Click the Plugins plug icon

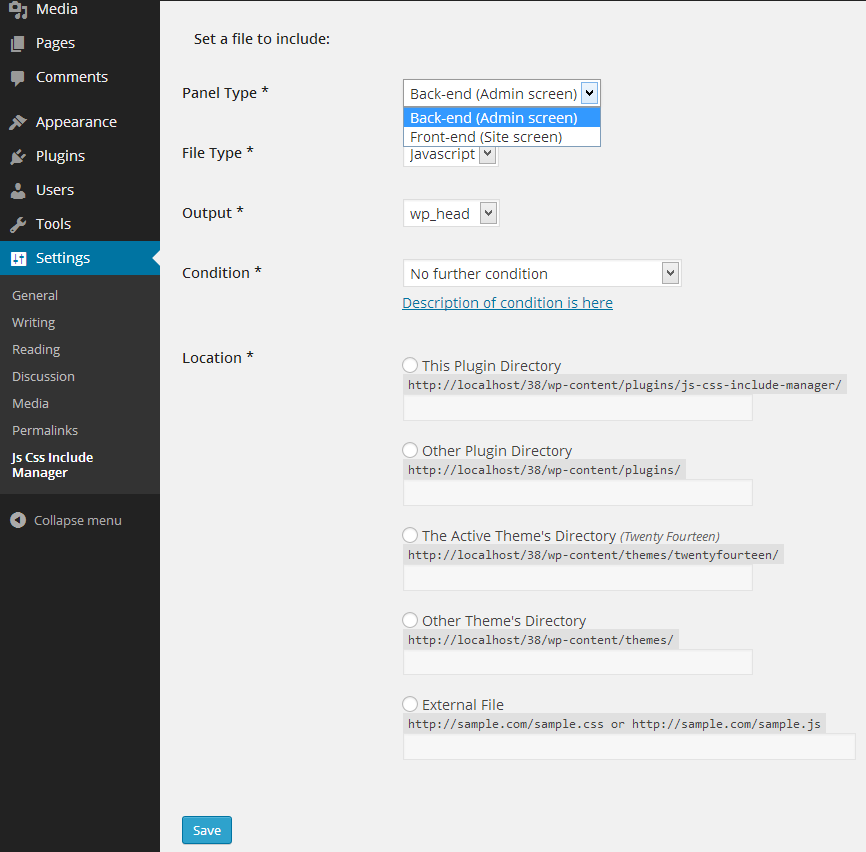click(18, 156)
